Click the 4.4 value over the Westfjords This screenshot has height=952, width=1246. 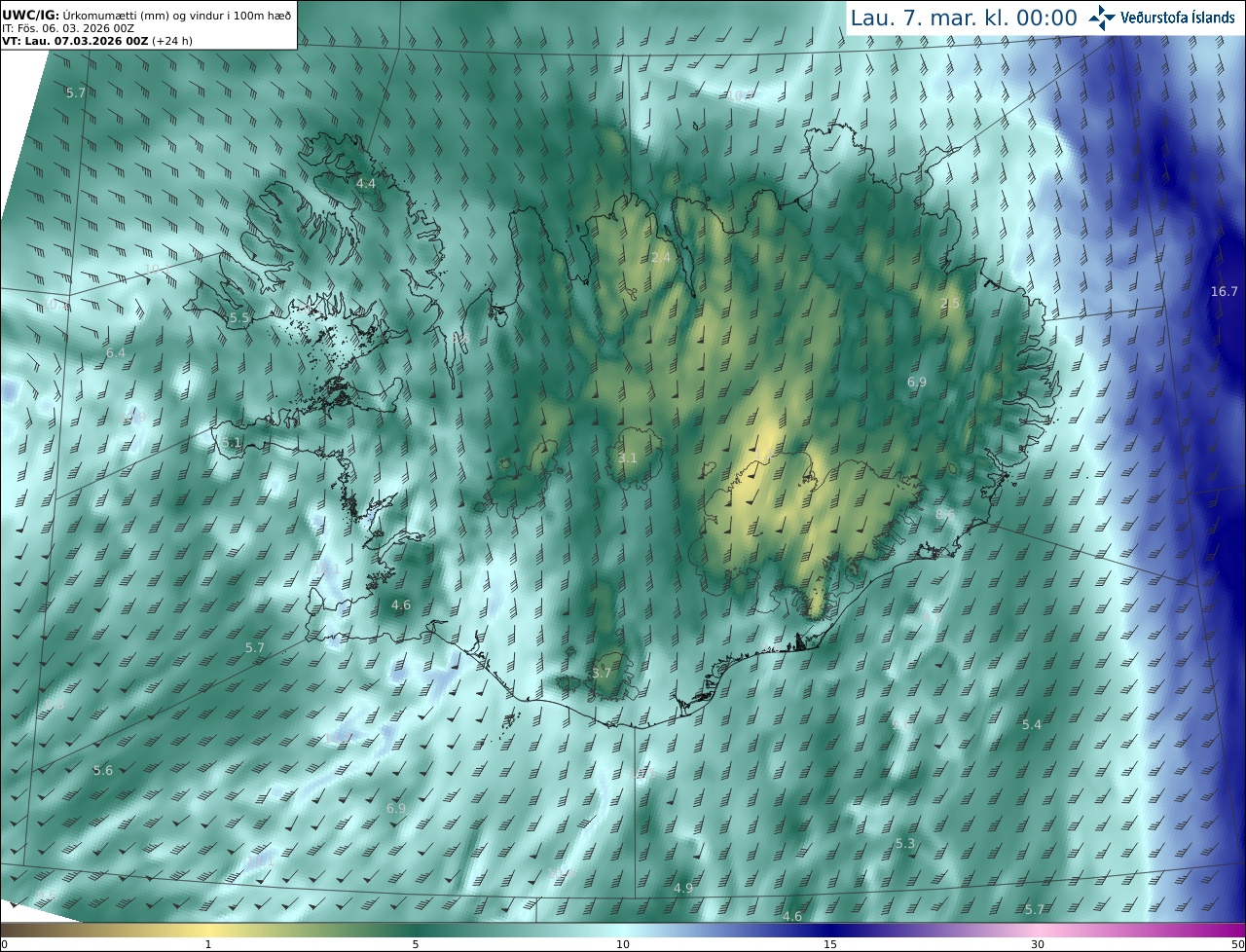[366, 183]
